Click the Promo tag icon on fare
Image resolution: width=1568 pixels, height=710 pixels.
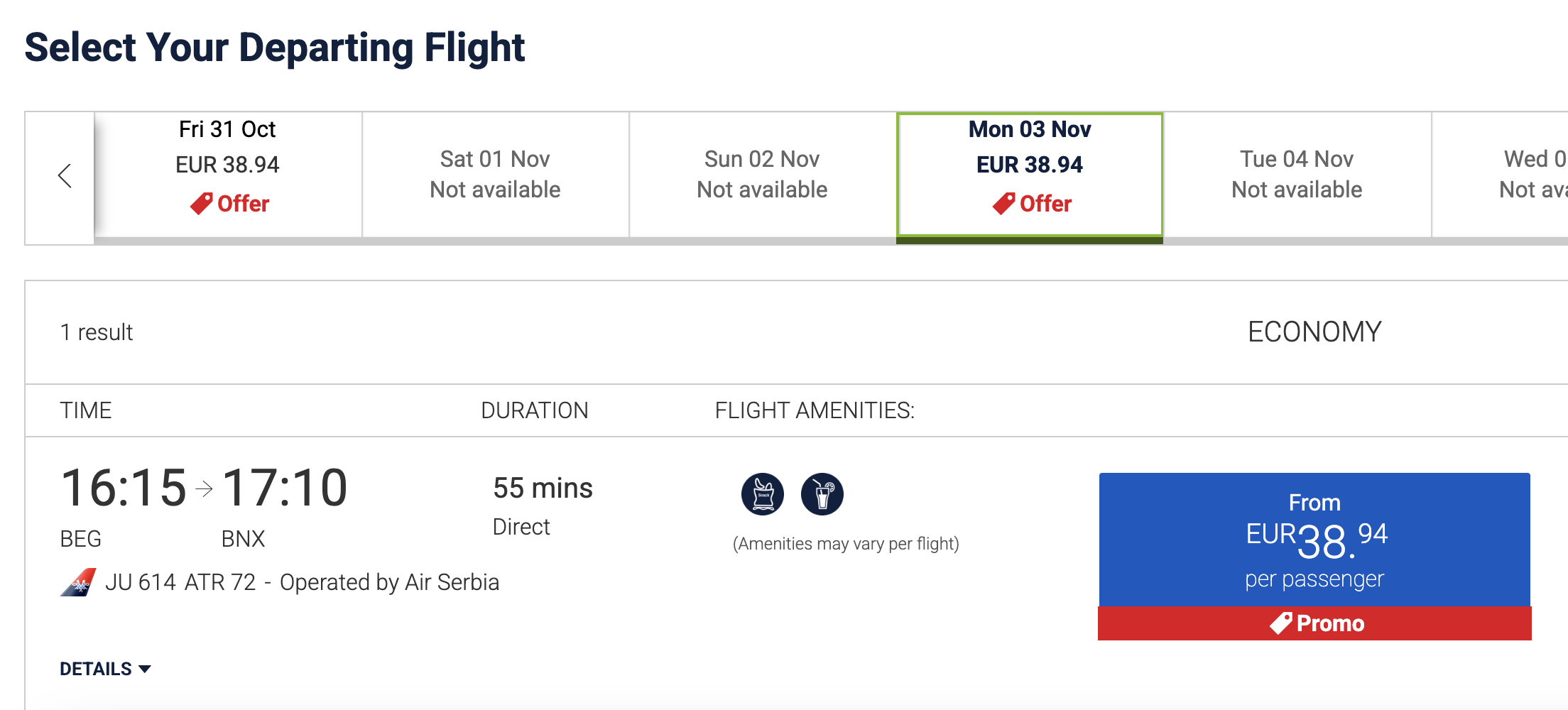point(1280,623)
